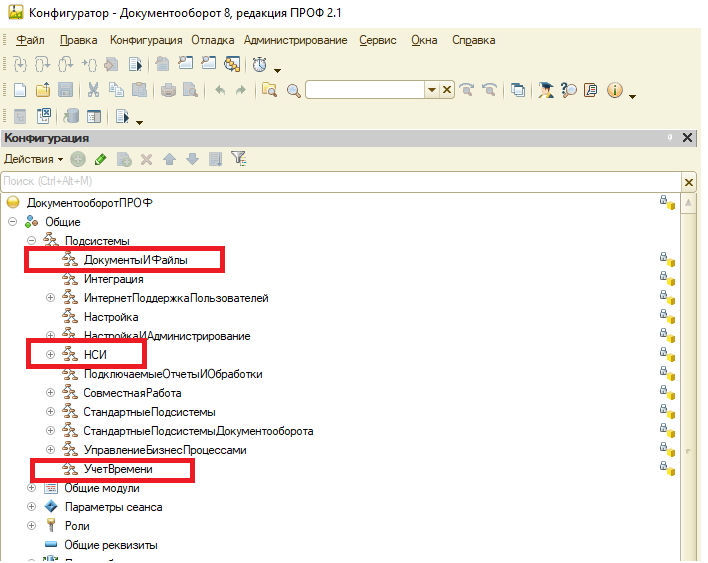
Task: Click the Find Previous icon
Action: tap(489, 90)
